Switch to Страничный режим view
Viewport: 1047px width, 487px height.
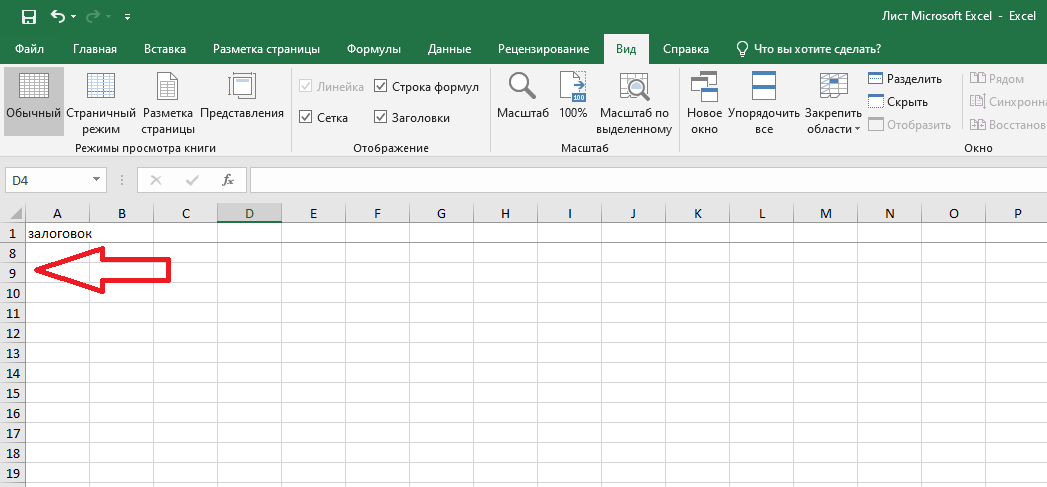click(x=101, y=102)
